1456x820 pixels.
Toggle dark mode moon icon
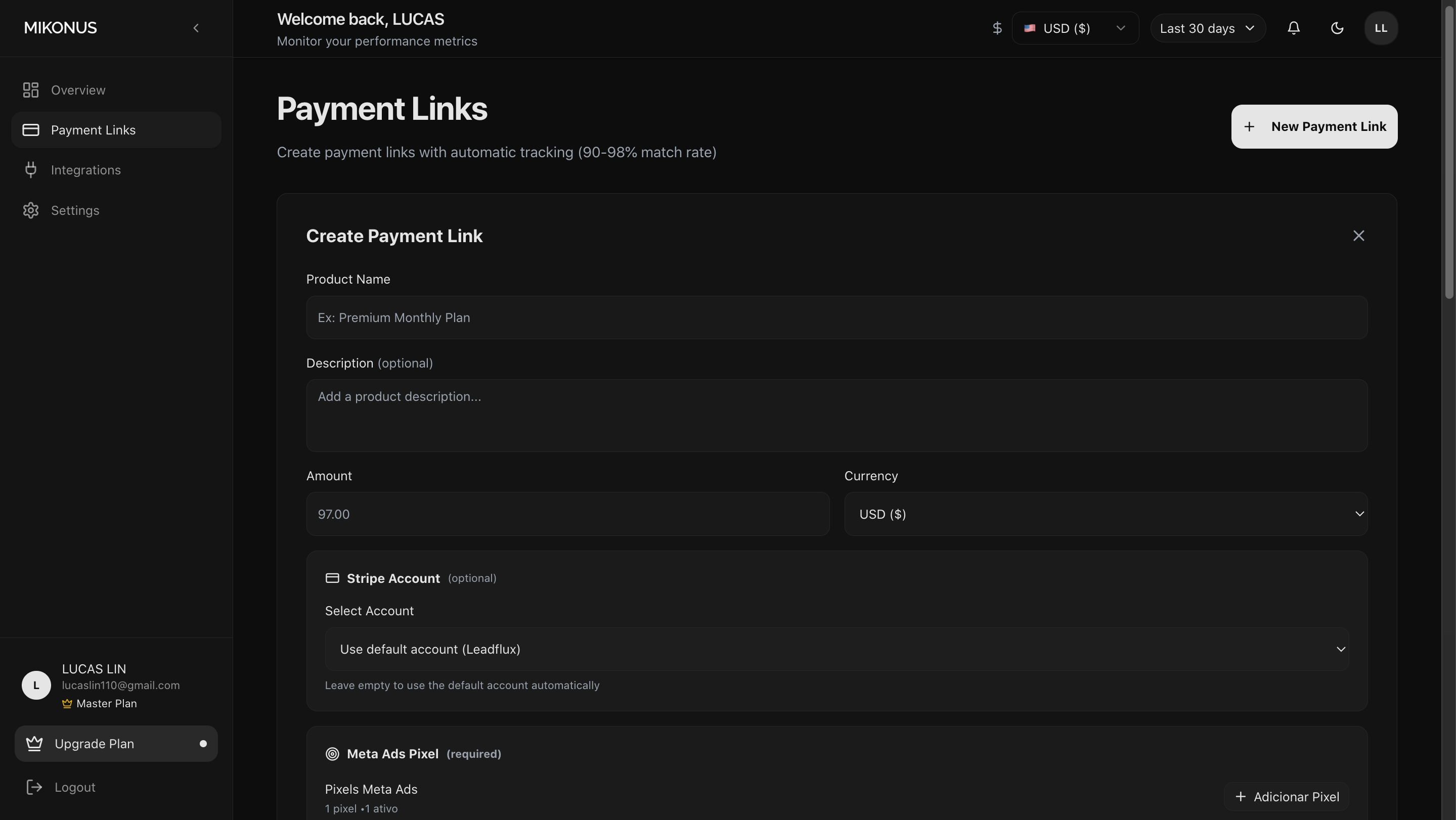pos(1337,28)
